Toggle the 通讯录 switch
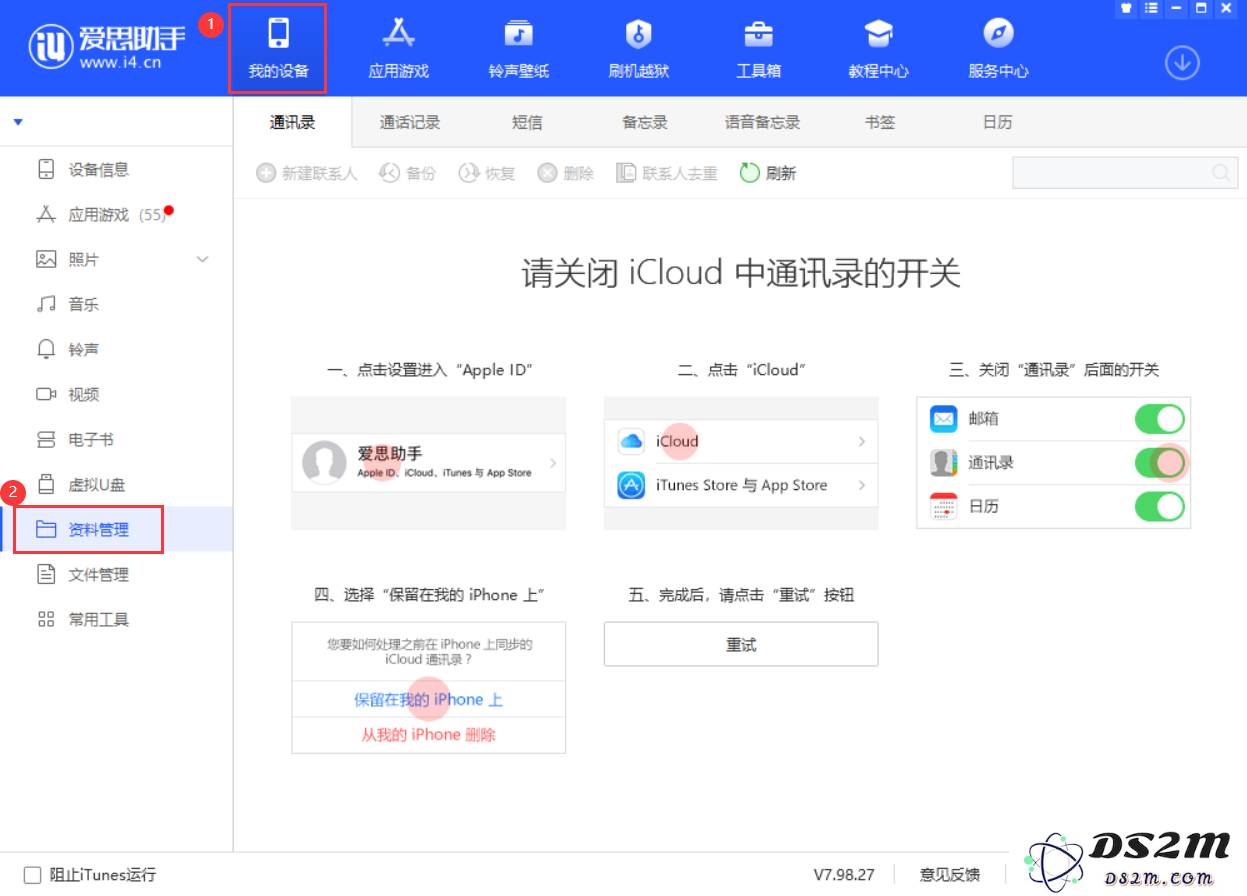The image size is (1247, 896). [1160, 462]
